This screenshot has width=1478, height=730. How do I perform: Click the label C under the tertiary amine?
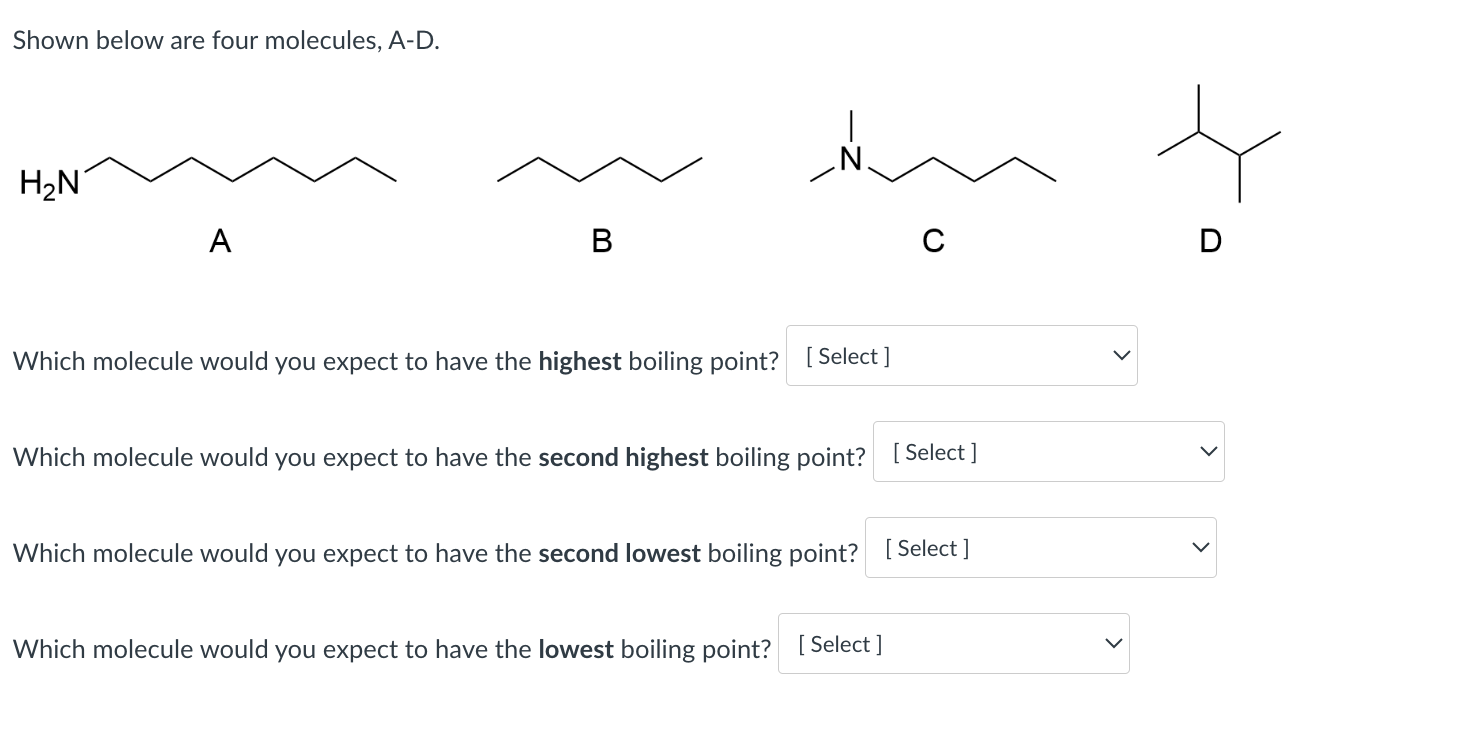933,241
